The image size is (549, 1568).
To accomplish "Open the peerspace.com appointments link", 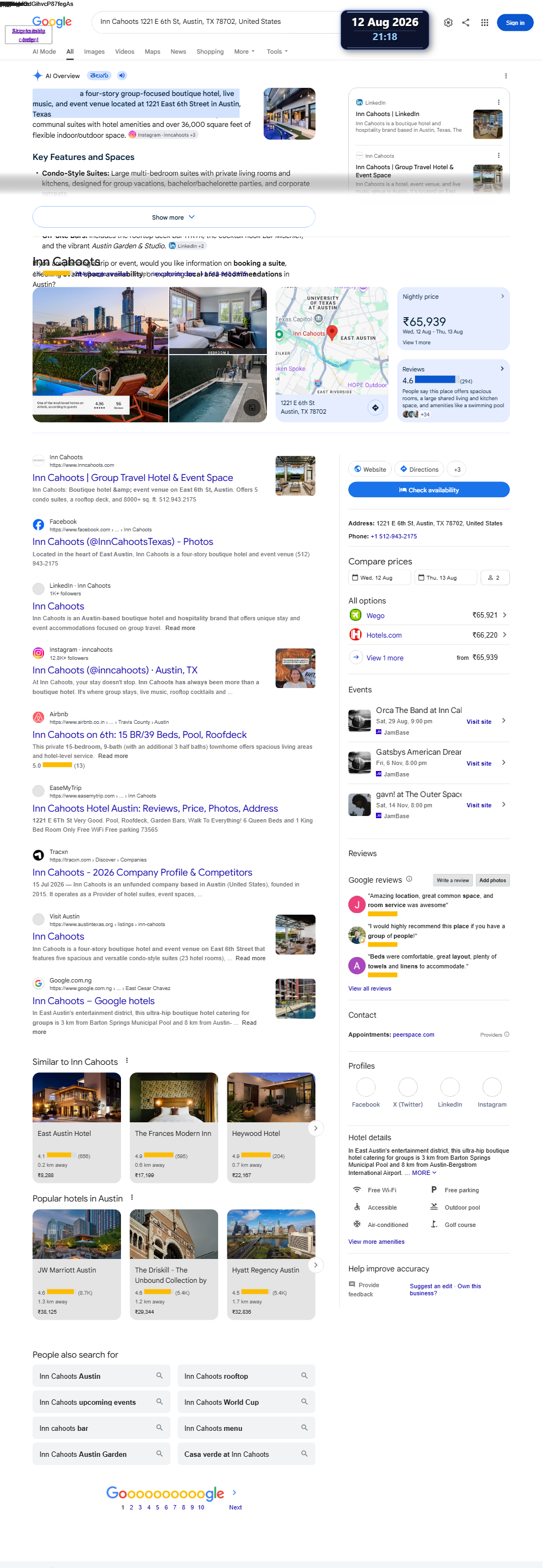I will point(413,1034).
